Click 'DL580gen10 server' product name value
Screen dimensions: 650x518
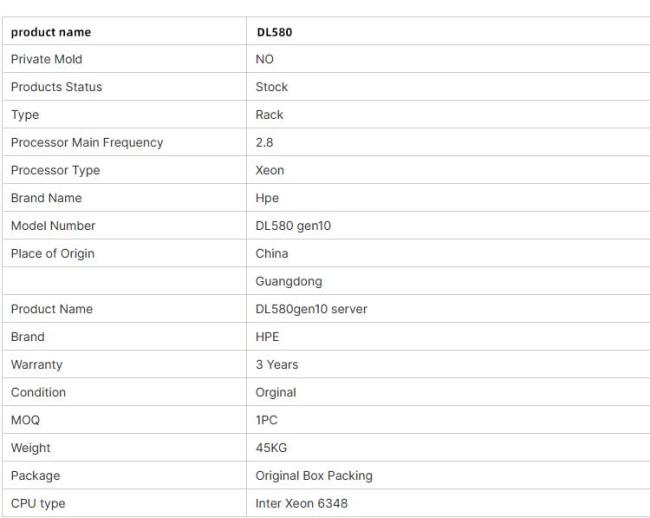(311, 309)
